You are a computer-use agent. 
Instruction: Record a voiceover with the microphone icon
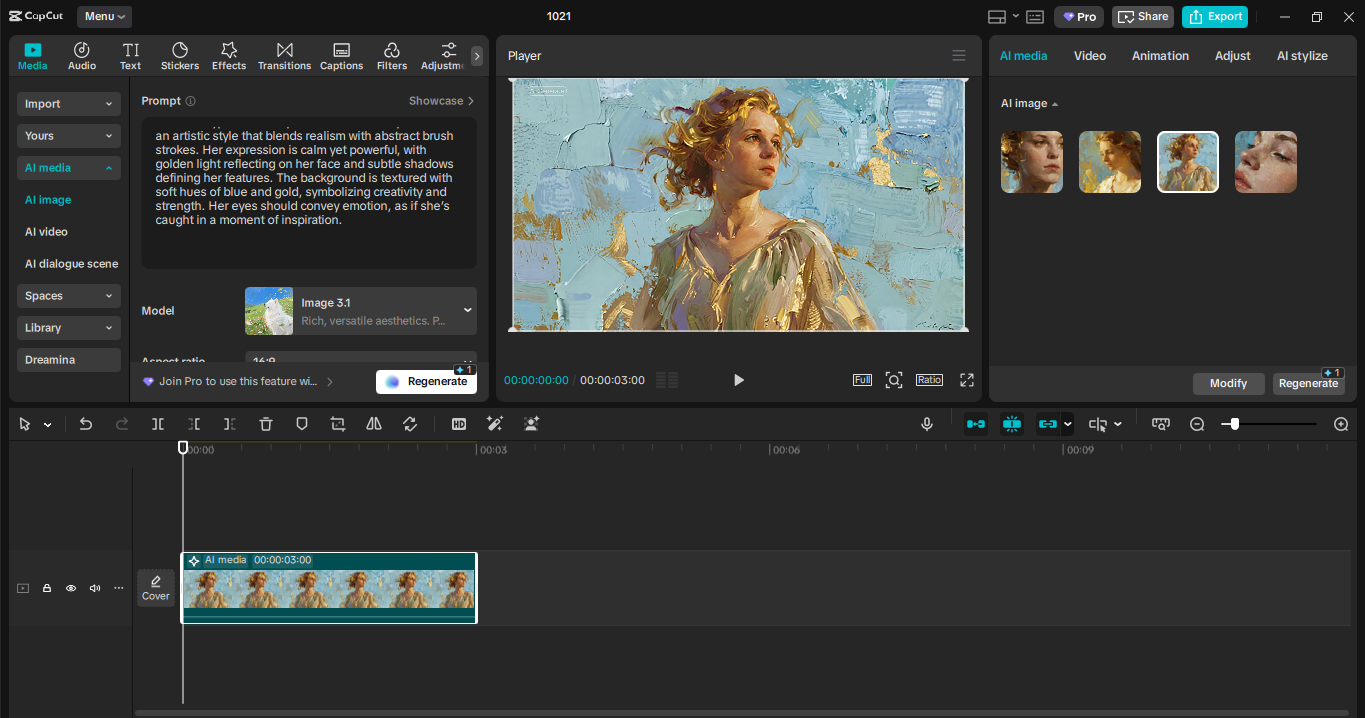tap(927, 423)
